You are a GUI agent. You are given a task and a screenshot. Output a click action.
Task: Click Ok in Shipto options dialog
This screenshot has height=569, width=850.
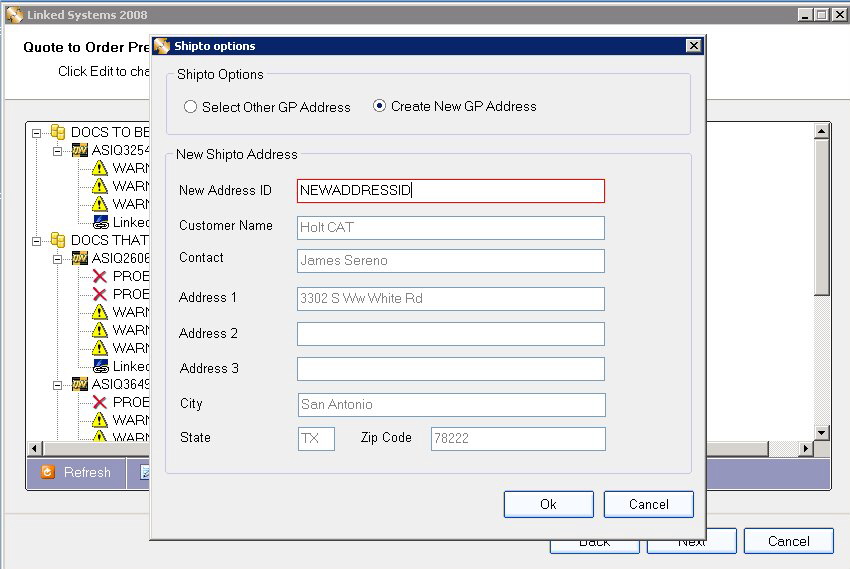(x=549, y=505)
